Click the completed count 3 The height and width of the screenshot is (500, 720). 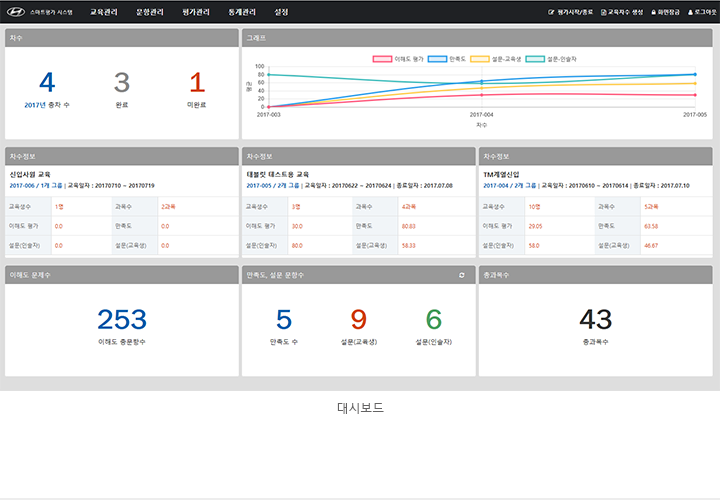[x=122, y=83]
